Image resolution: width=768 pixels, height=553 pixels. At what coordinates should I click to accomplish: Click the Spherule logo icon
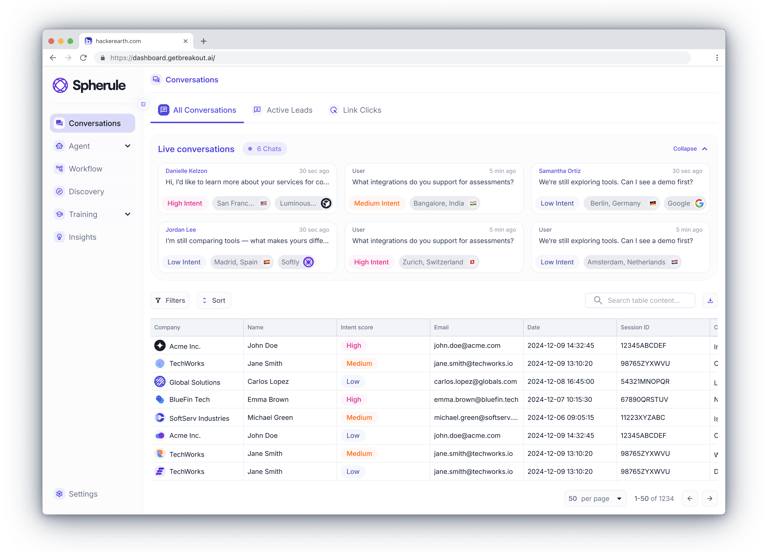click(x=60, y=85)
